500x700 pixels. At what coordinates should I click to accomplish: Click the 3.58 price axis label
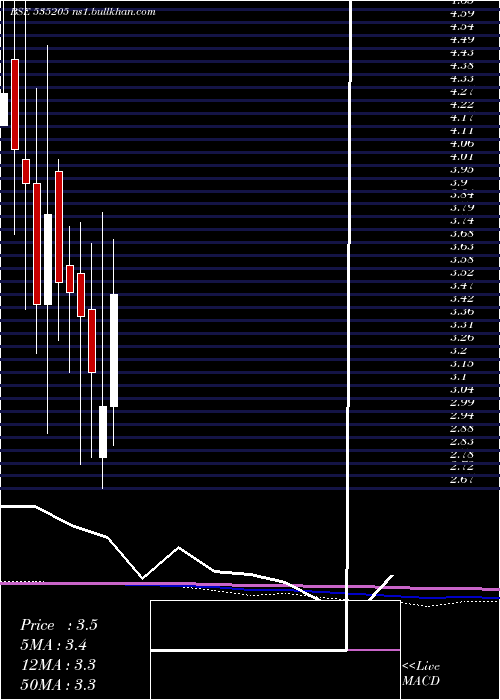462,259
